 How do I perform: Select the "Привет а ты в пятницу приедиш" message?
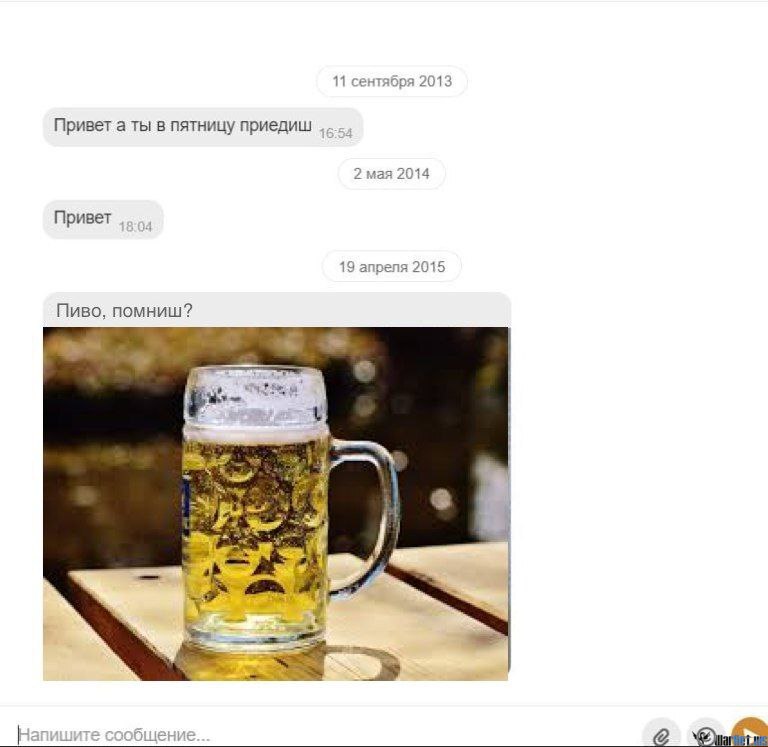pos(182,128)
